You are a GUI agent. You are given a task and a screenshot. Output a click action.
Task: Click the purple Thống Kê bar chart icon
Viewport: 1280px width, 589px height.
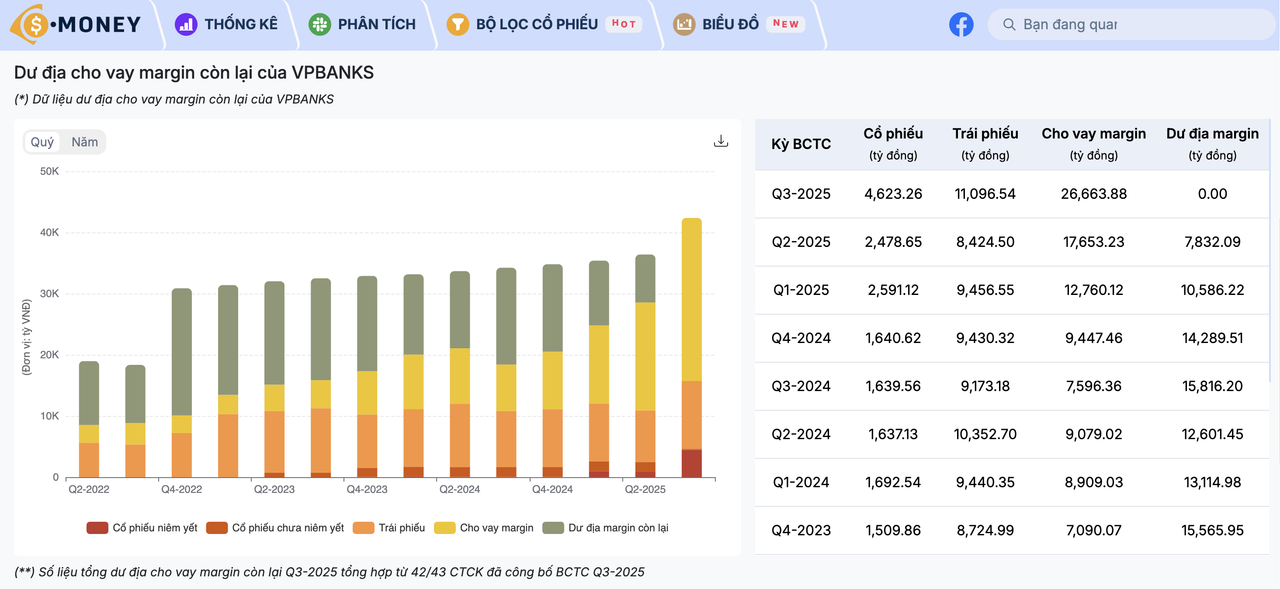[x=186, y=24]
